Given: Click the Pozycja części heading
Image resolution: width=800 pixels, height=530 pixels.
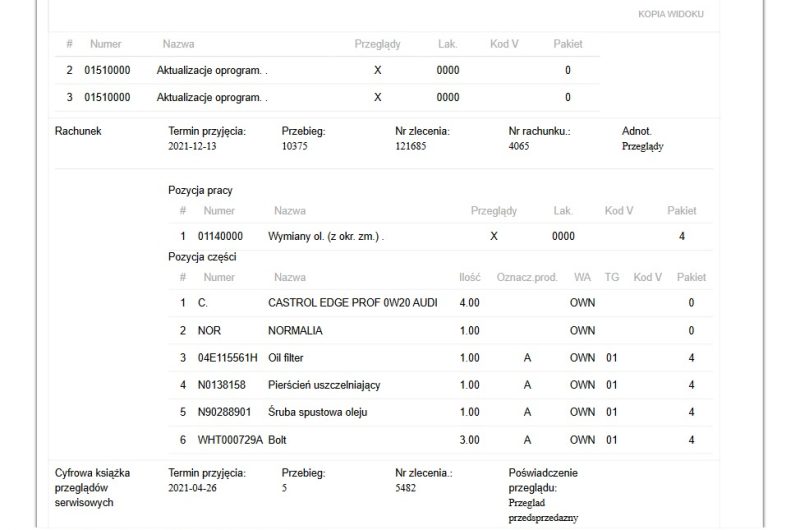Looking at the screenshot, I should click(202, 257).
